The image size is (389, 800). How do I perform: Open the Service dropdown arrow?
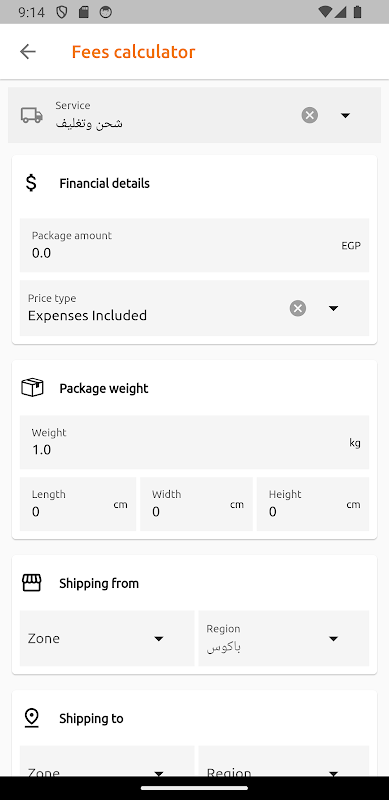click(345, 115)
